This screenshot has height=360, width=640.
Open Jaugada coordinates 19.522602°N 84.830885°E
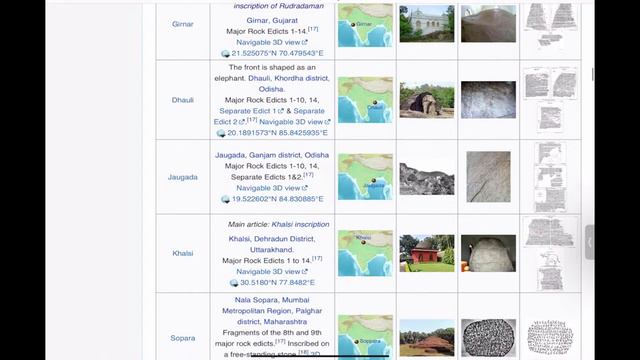(x=278, y=199)
